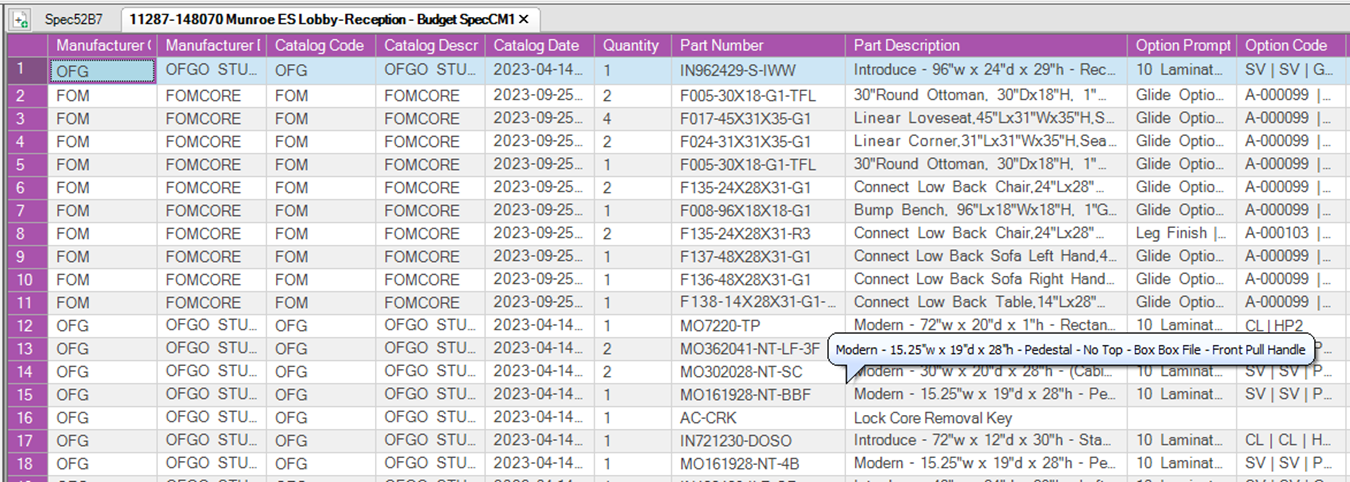Image resolution: width=1350 pixels, height=482 pixels.
Task: Click part number F017-45X31X35-G1
Action: point(758,118)
